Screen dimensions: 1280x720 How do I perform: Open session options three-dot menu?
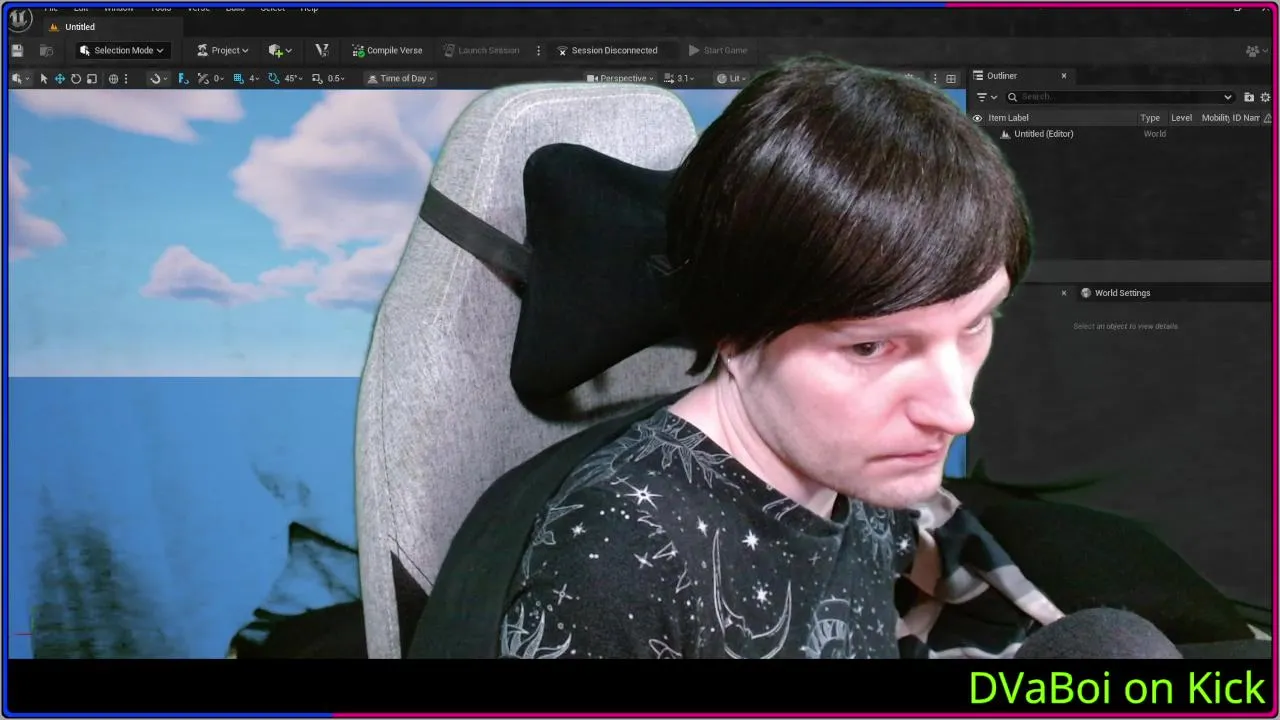pos(538,50)
